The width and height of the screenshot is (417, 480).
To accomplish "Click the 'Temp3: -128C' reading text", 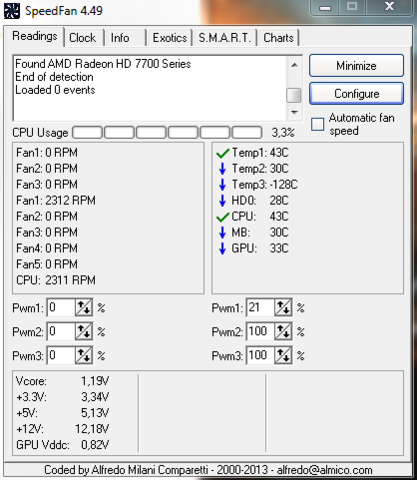I will (265, 185).
